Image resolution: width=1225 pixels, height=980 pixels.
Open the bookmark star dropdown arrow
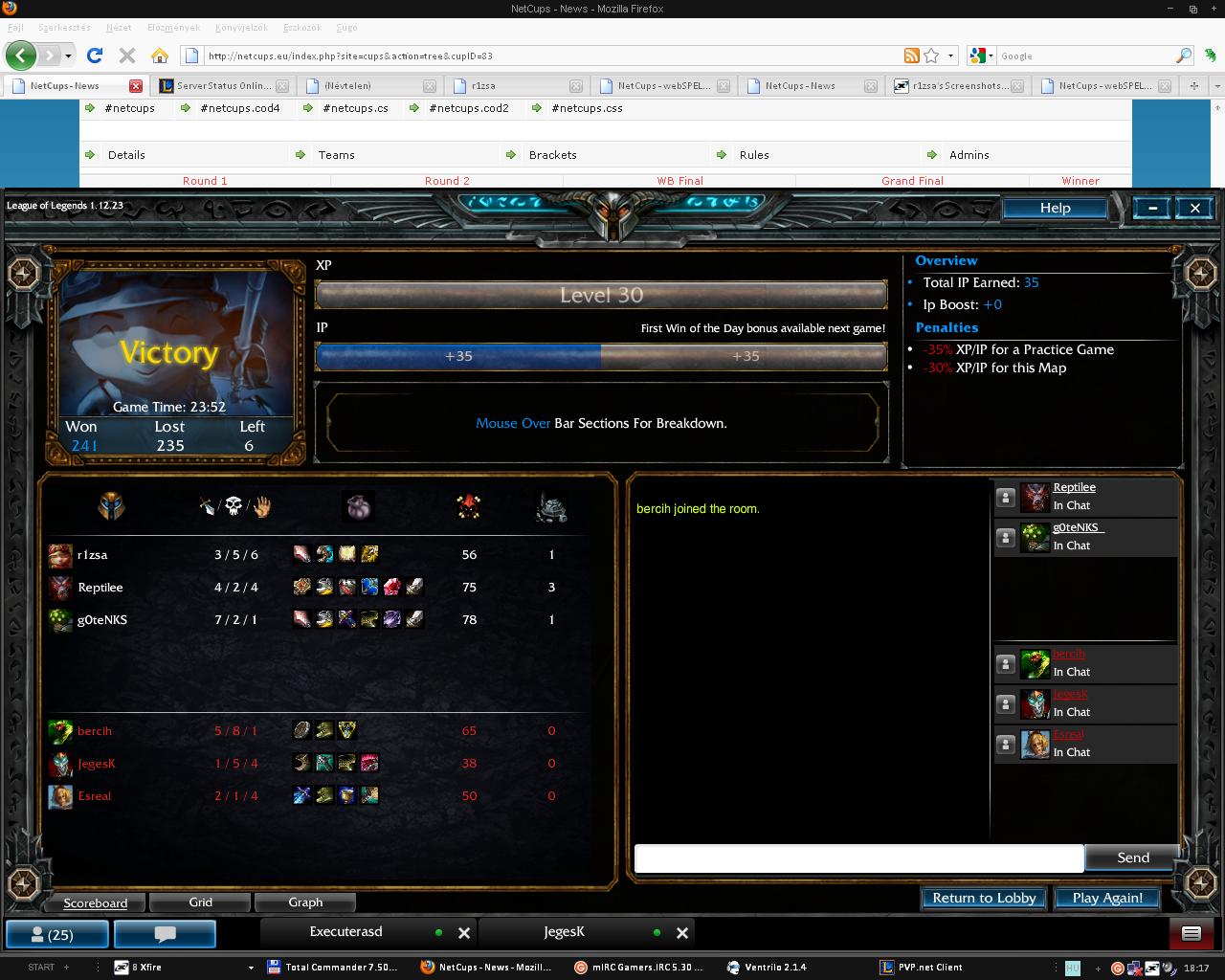click(950, 56)
